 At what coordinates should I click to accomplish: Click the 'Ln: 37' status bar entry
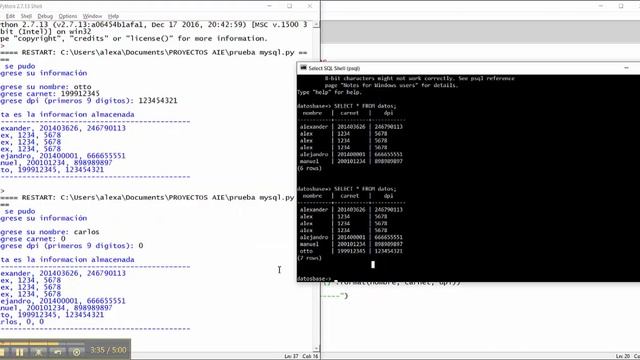pos(291,356)
